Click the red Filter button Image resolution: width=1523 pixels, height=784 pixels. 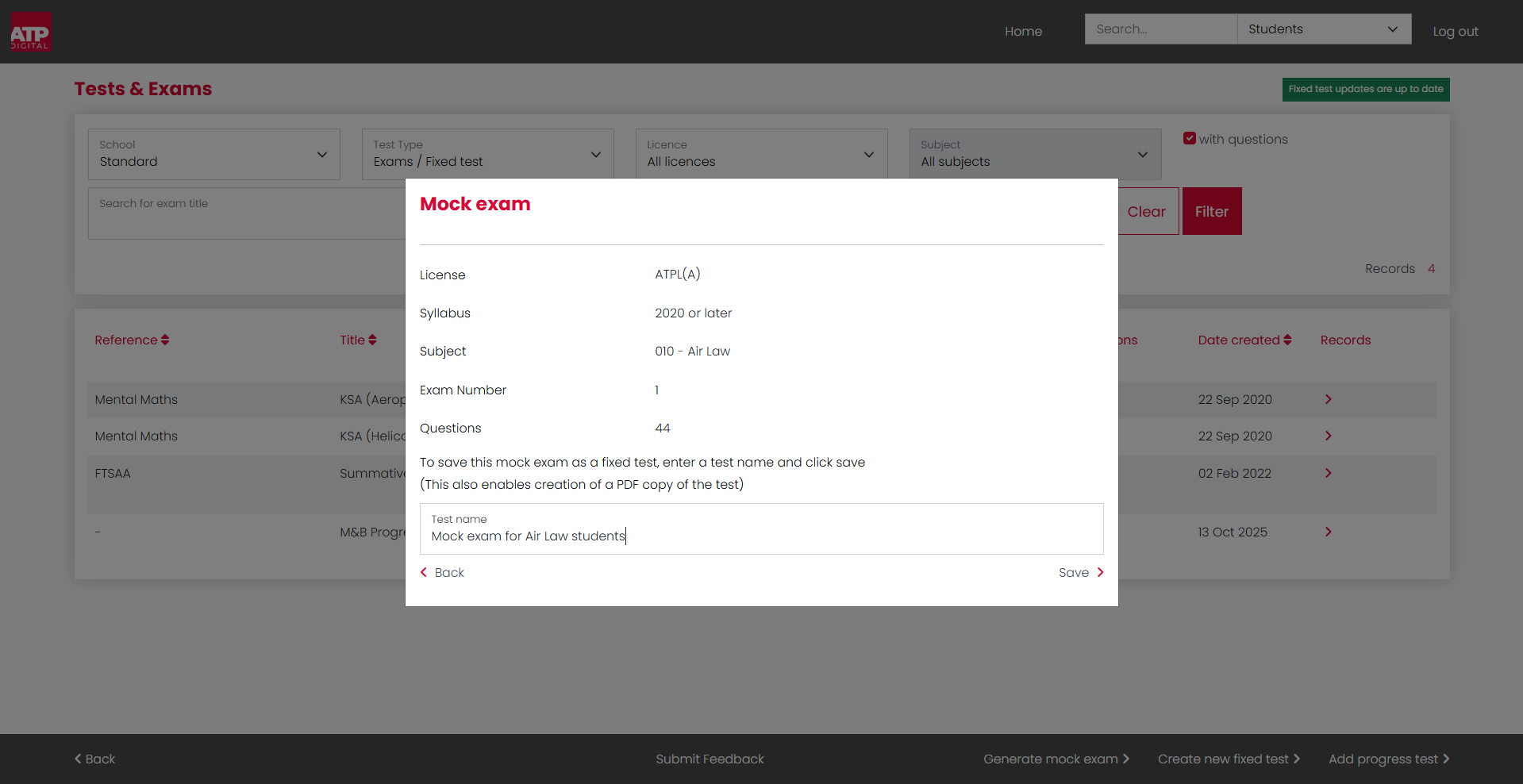point(1212,211)
